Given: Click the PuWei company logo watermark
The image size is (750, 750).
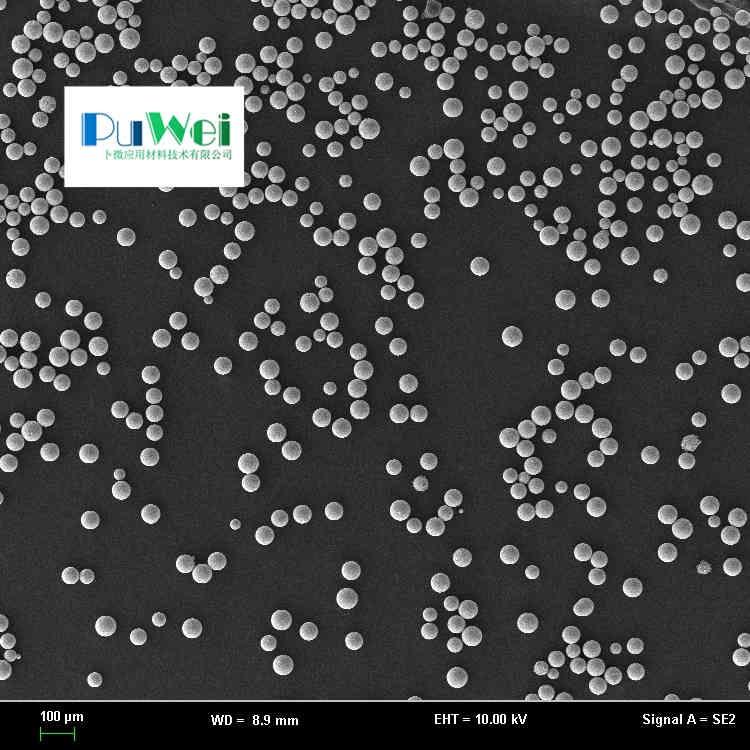Looking at the screenshot, I should click(x=154, y=136).
